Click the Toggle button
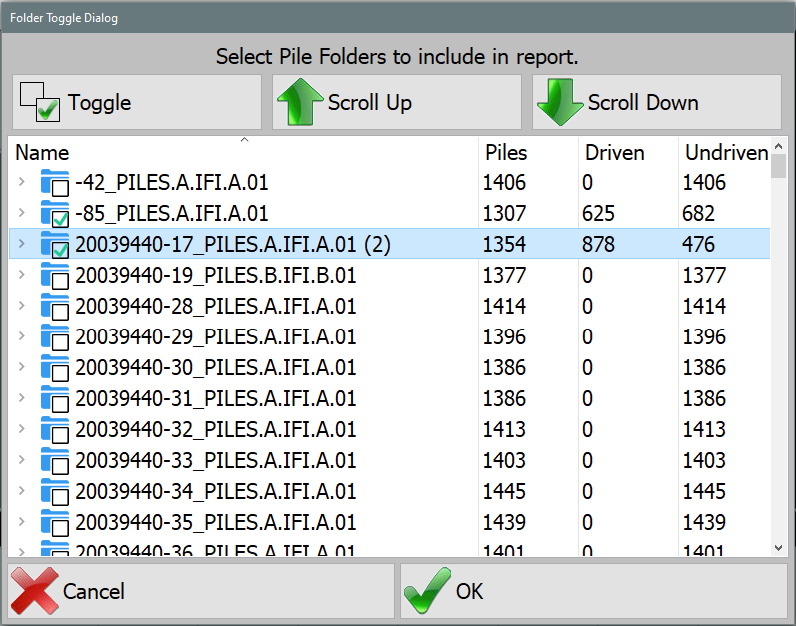Image resolution: width=796 pixels, height=626 pixels. pos(137,102)
